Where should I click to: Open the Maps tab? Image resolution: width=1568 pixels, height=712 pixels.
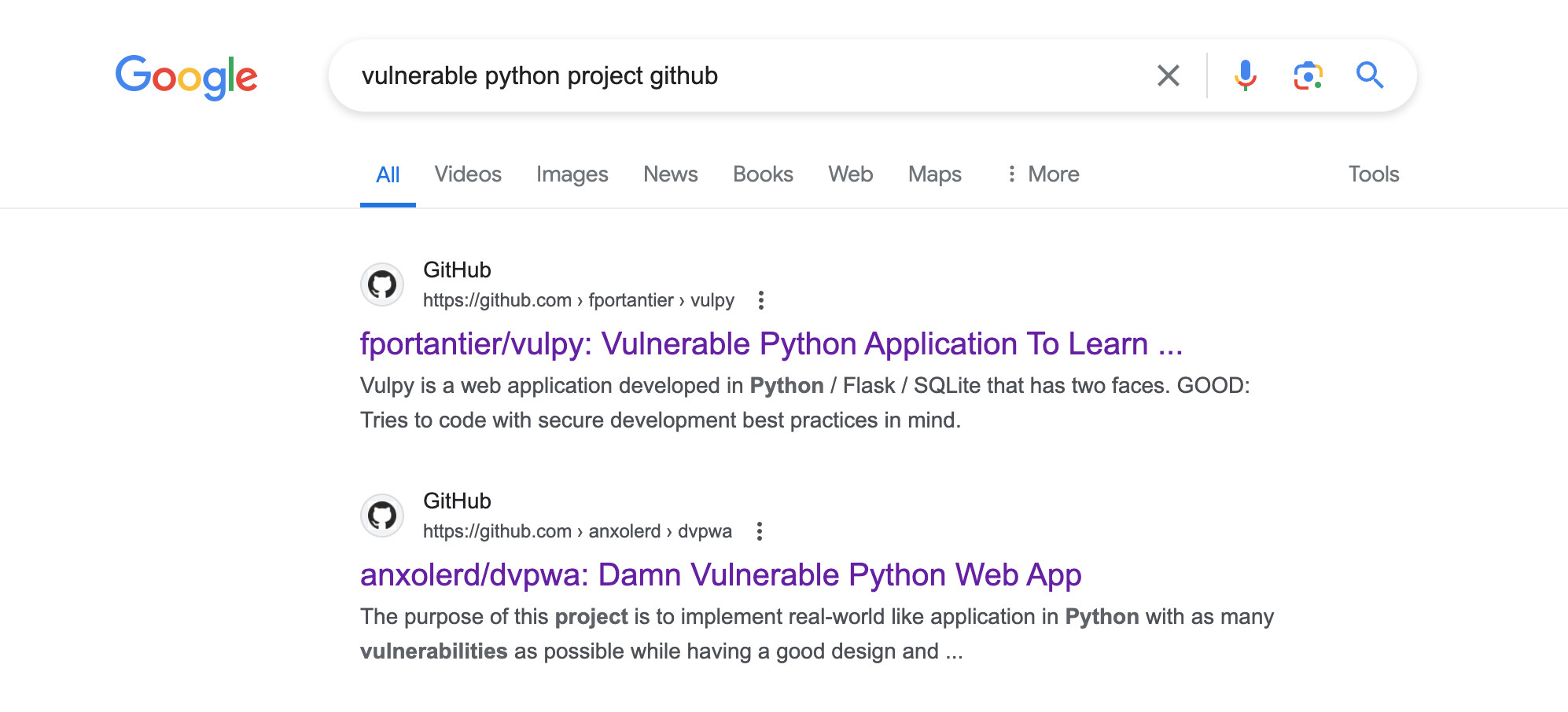[x=935, y=174]
